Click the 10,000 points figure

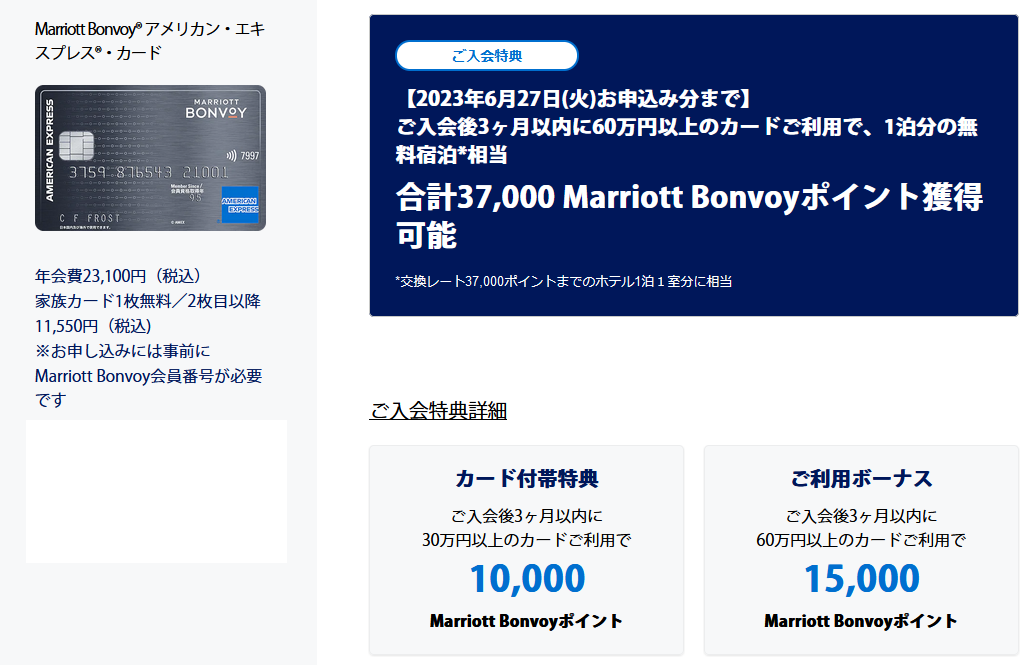pyautogui.click(x=527, y=578)
